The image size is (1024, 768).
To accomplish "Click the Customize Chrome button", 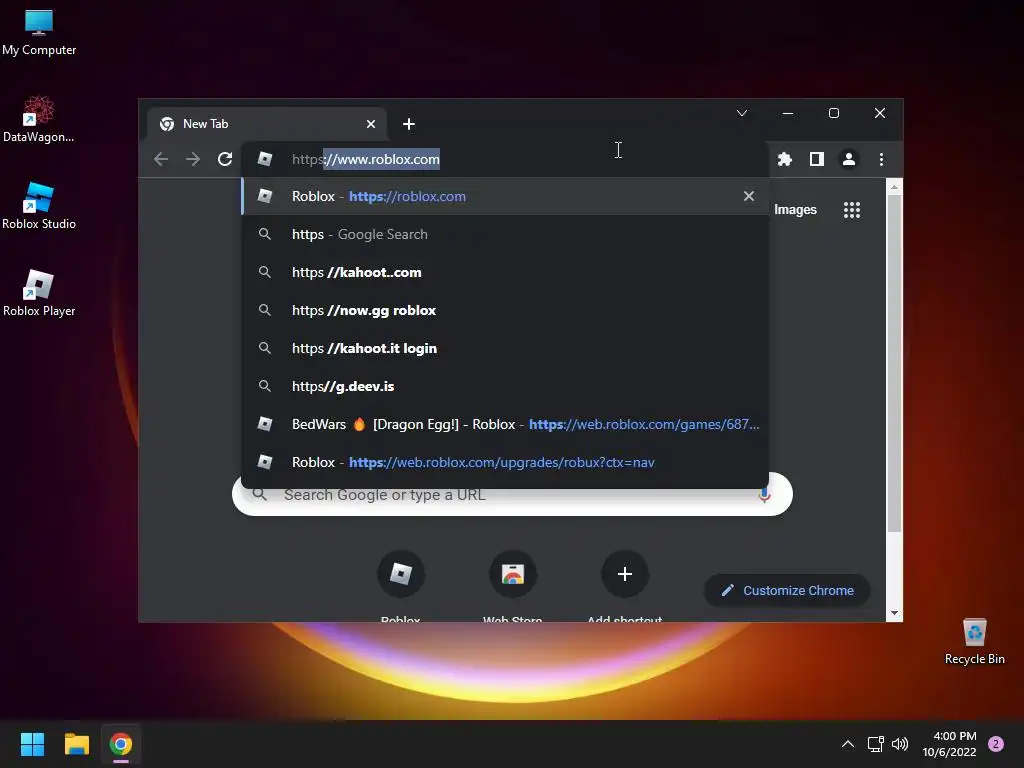I will pos(787,590).
